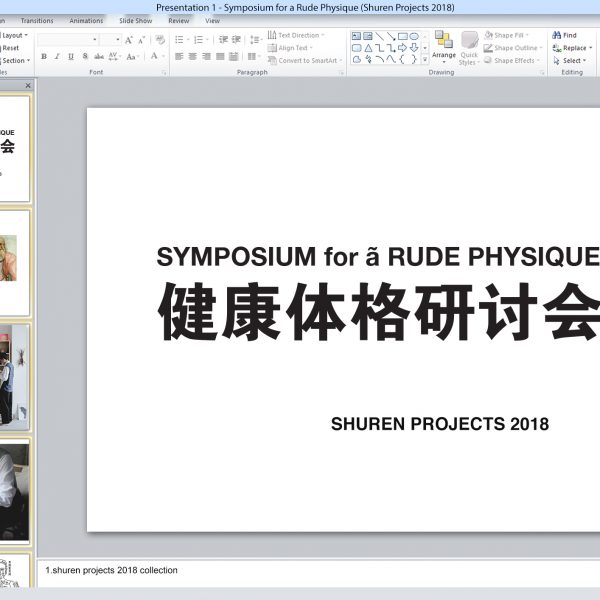Screen dimensions: 600x600
Task: Click the Find binoculars icon
Action: (557, 35)
